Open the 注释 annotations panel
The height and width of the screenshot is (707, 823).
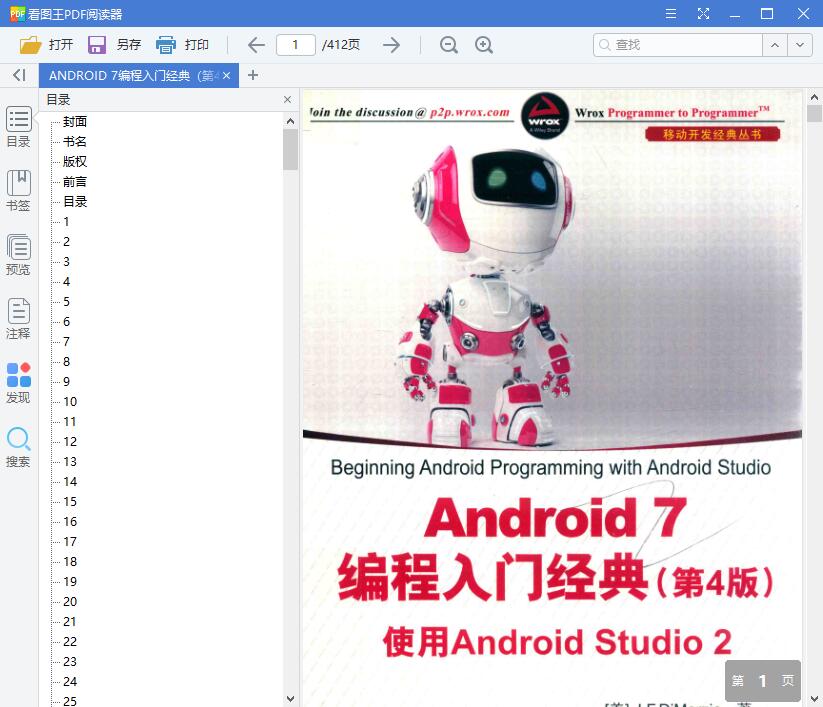pos(18,320)
